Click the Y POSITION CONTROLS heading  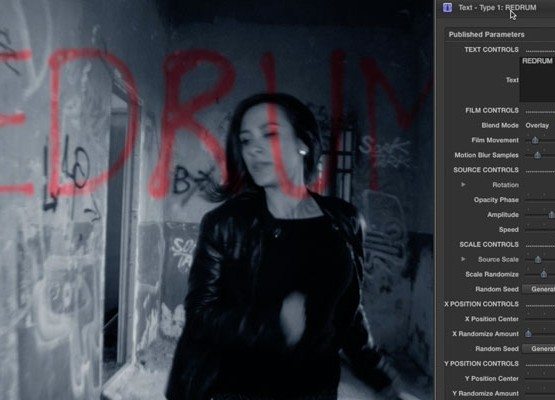click(481, 364)
